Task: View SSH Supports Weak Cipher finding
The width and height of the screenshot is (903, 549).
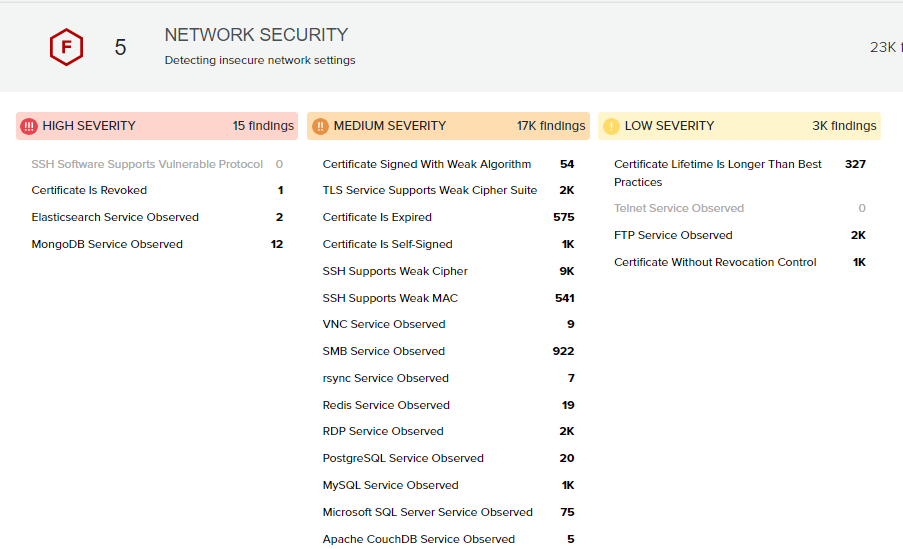Action: 395,271
